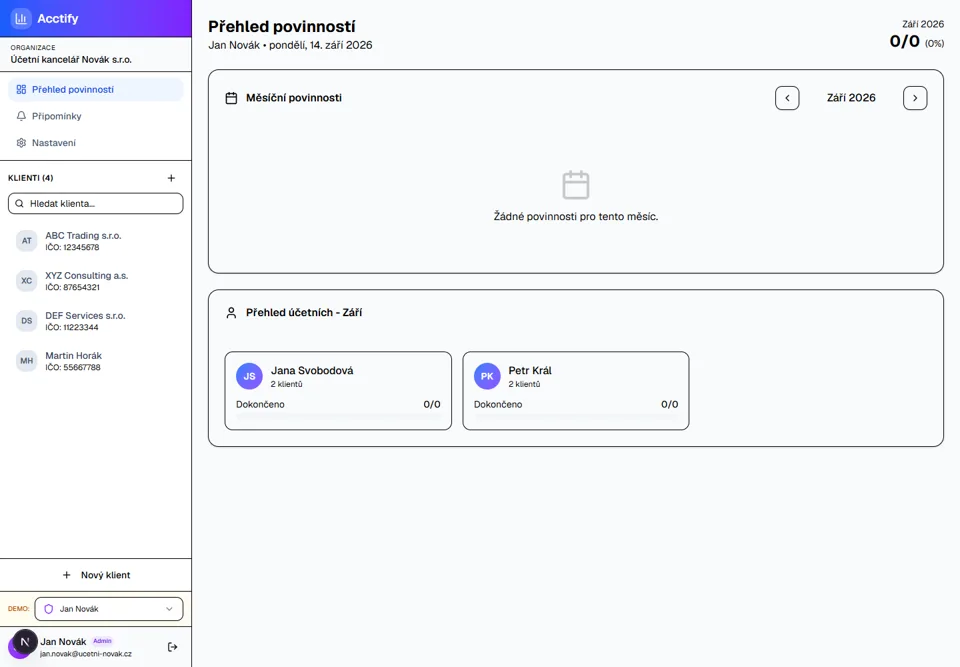Click the bell icon beside Připomínky
Viewport: 960px width, 667px height.
click(x=21, y=116)
